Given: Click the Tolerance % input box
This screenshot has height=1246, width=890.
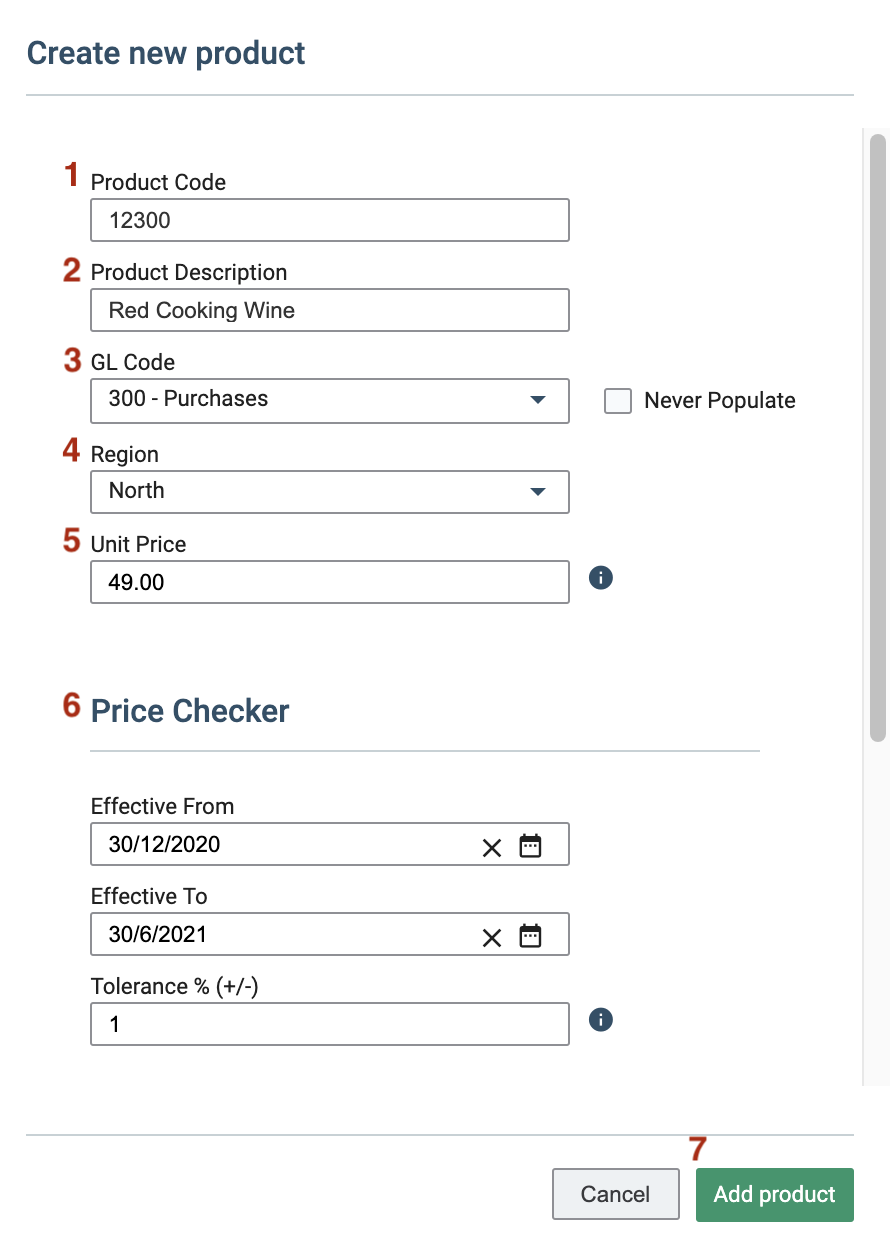Looking at the screenshot, I should tap(330, 1024).
